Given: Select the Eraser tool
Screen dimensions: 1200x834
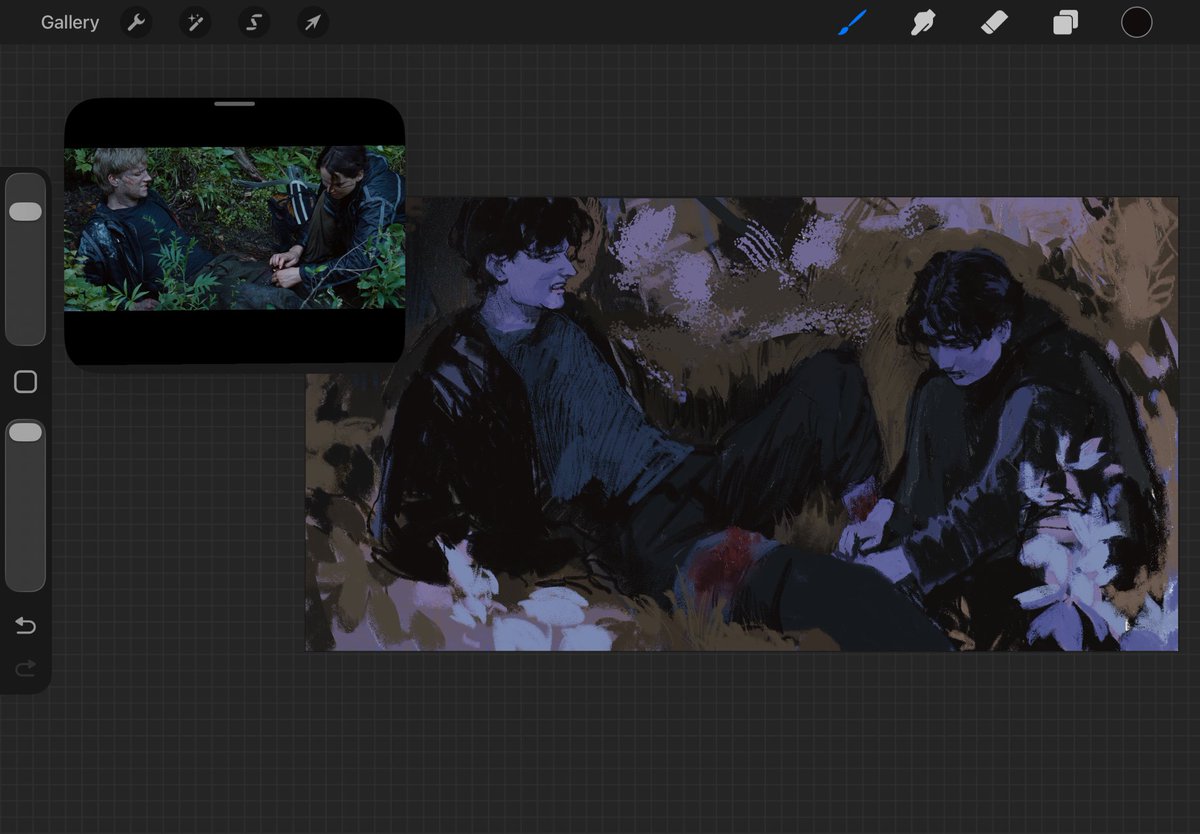Looking at the screenshot, I should pos(994,22).
